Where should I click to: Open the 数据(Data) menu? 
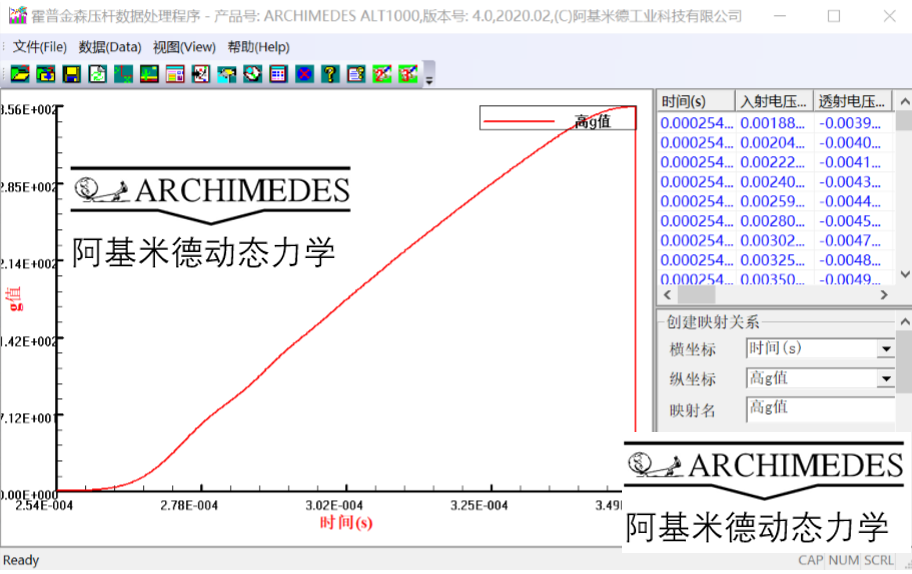coord(110,47)
